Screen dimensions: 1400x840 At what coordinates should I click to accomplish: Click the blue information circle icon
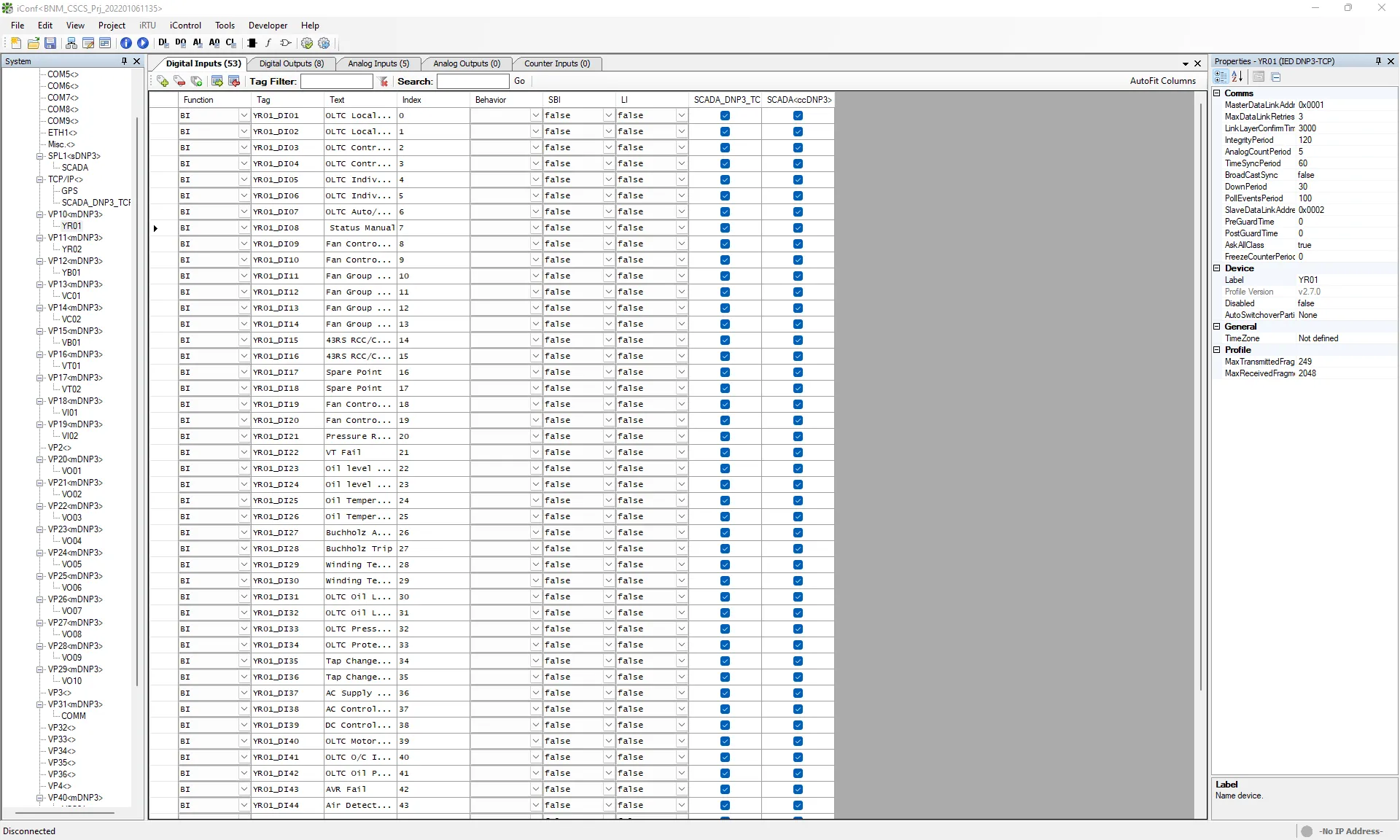tap(126, 43)
